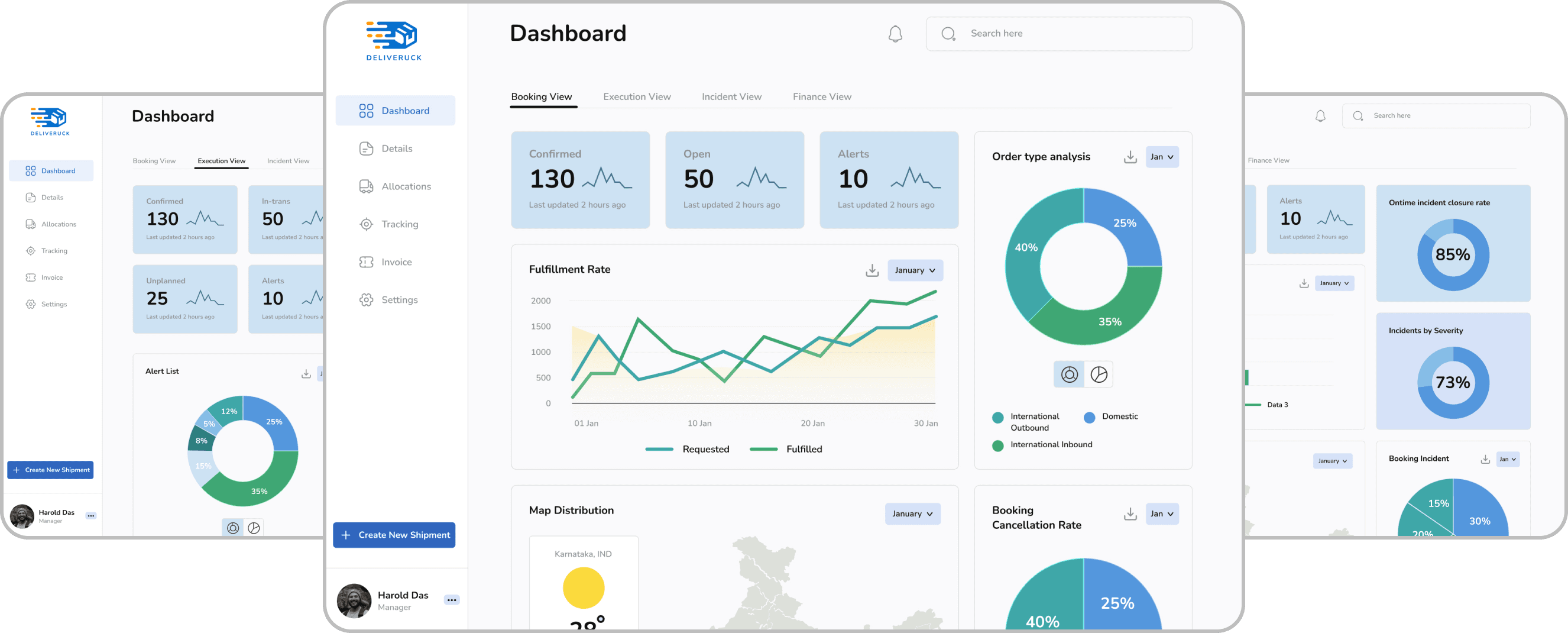Download the Order type analysis chart
This screenshot has height=633, width=1568.
tap(1130, 157)
